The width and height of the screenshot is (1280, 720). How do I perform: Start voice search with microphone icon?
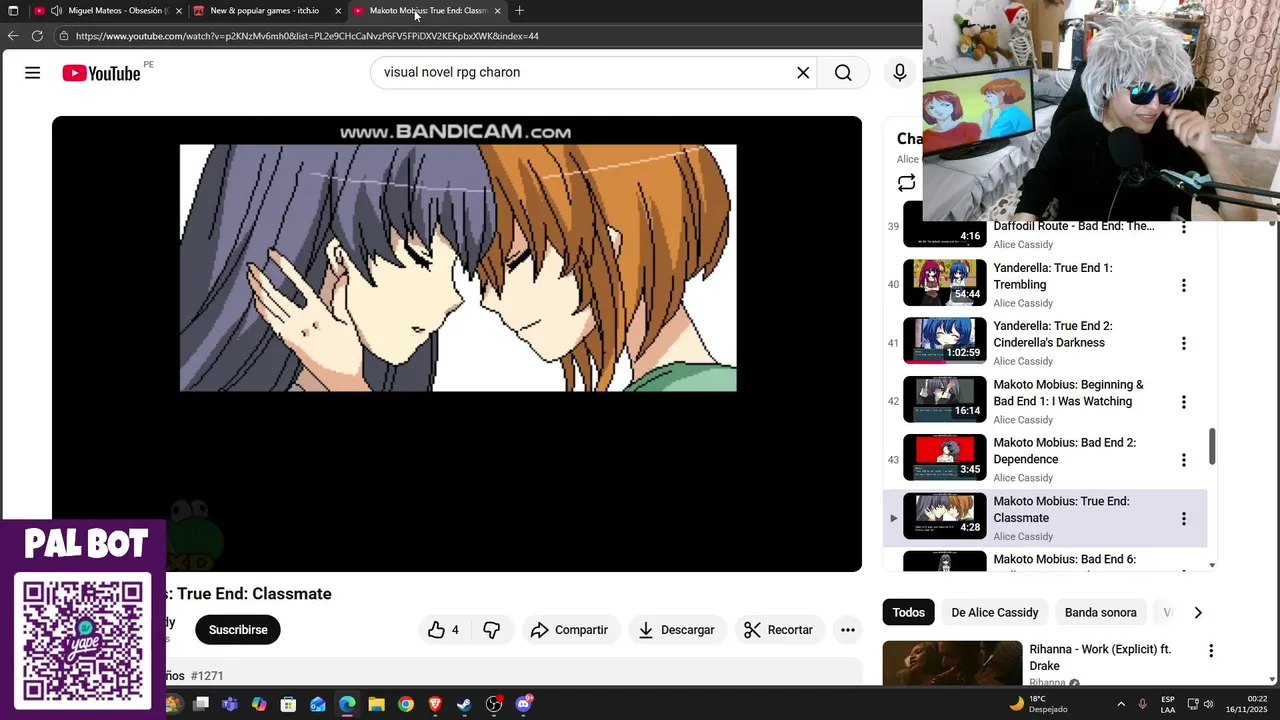pyautogui.click(x=900, y=72)
